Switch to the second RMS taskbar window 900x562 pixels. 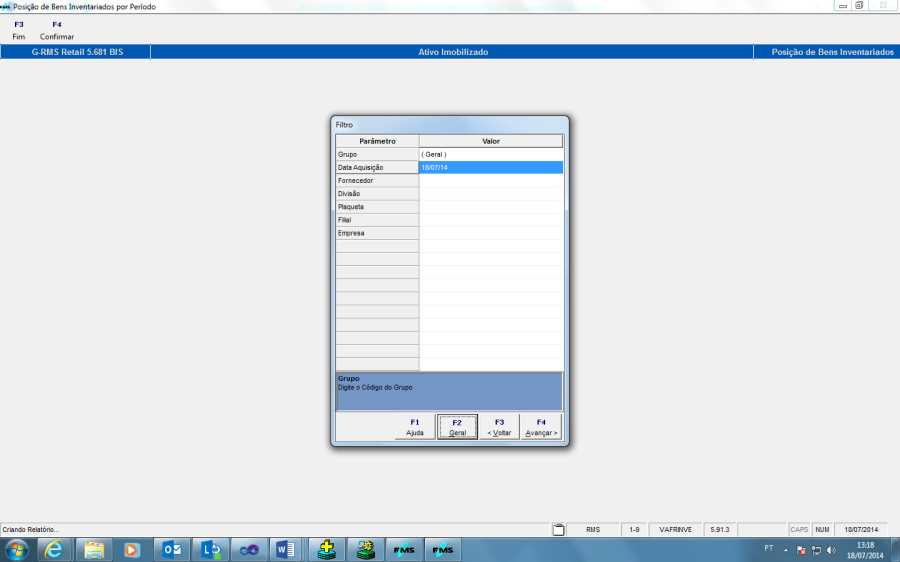443,550
